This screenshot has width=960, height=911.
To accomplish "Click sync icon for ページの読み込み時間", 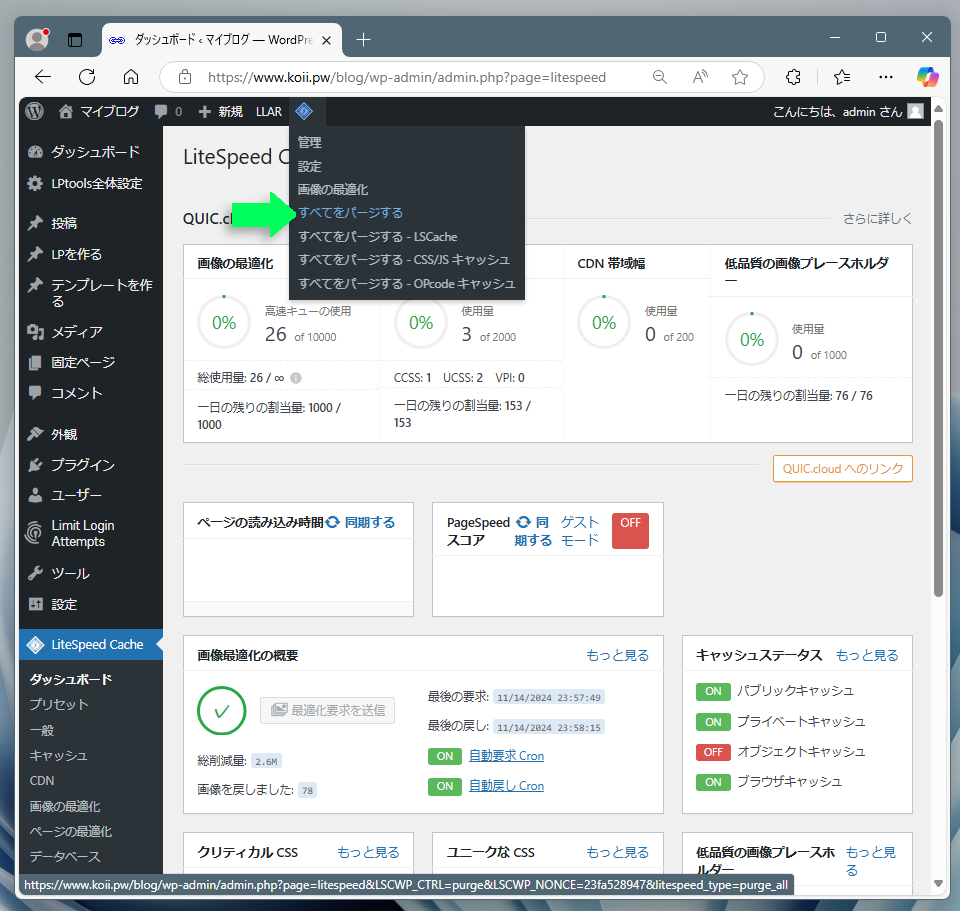I will [x=332, y=522].
